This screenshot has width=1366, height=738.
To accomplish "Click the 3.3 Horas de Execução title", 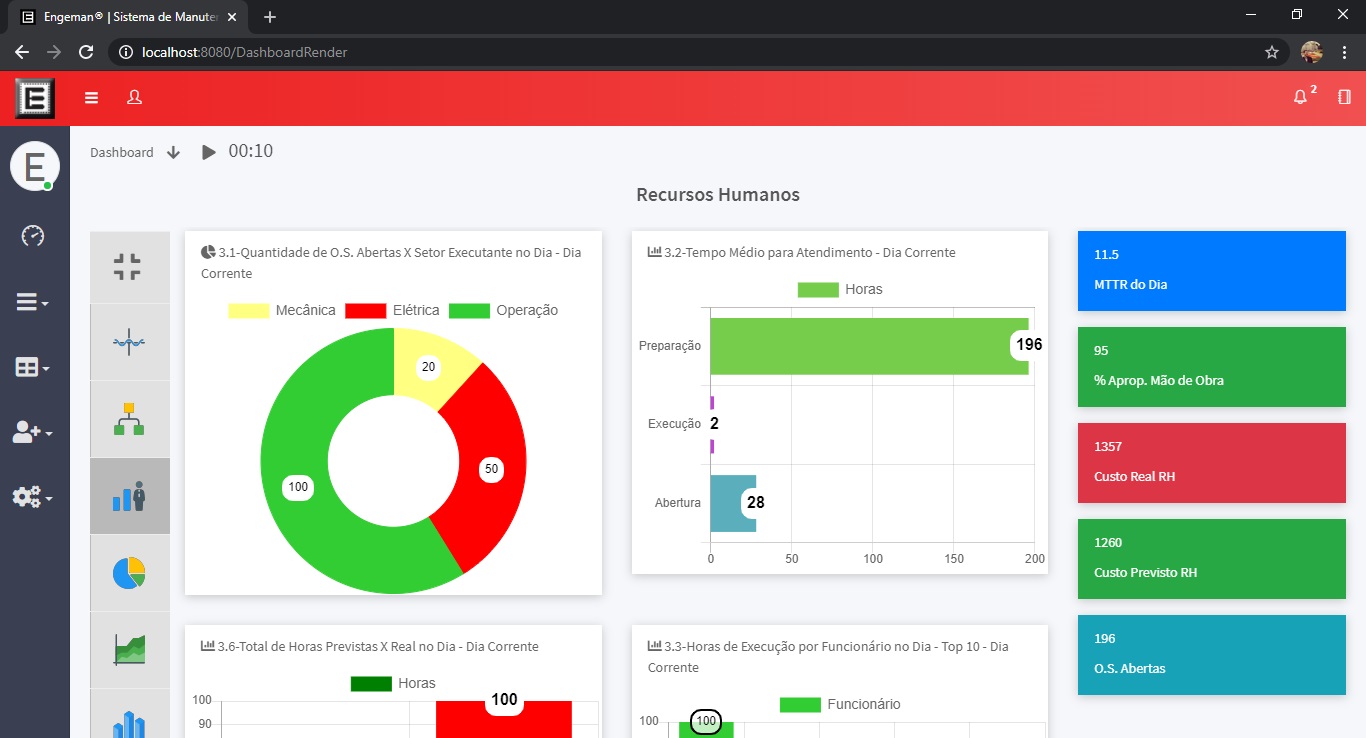I will tap(828, 657).
